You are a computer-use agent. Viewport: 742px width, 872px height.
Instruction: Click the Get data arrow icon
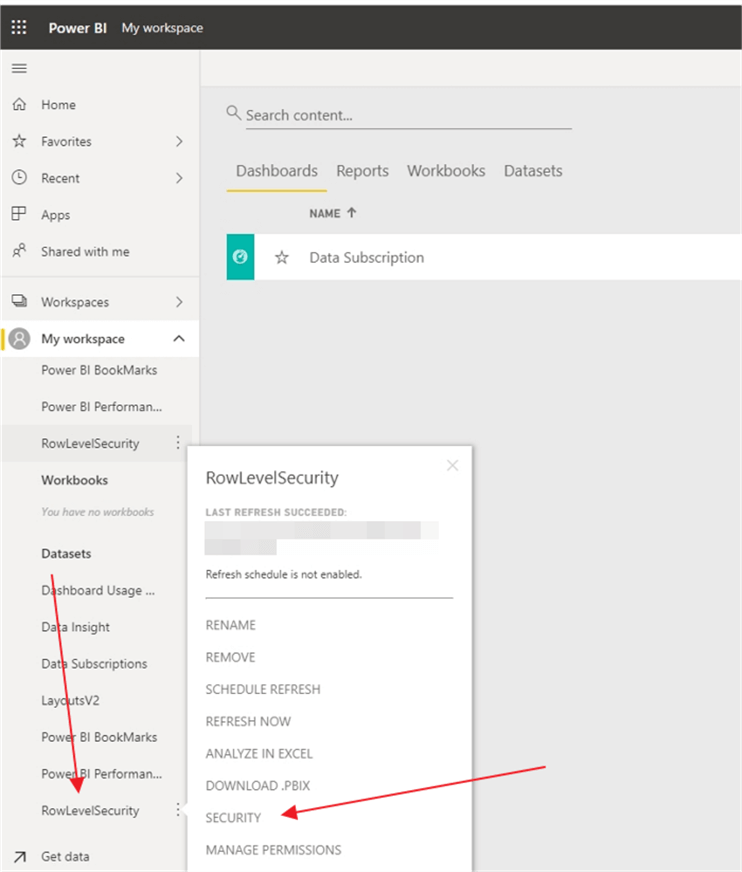(x=19, y=857)
